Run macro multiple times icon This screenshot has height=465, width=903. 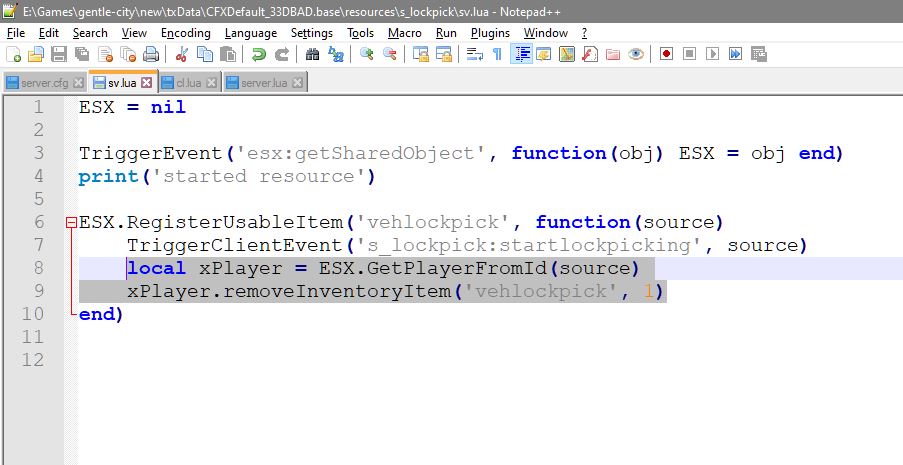click(735, 55)
